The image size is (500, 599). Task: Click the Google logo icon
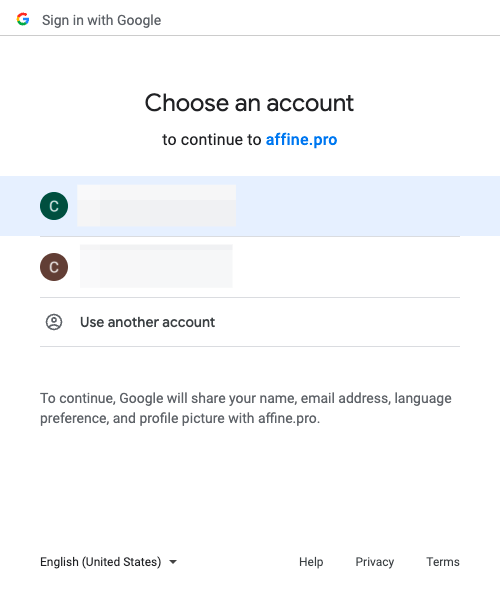point(23,19)
